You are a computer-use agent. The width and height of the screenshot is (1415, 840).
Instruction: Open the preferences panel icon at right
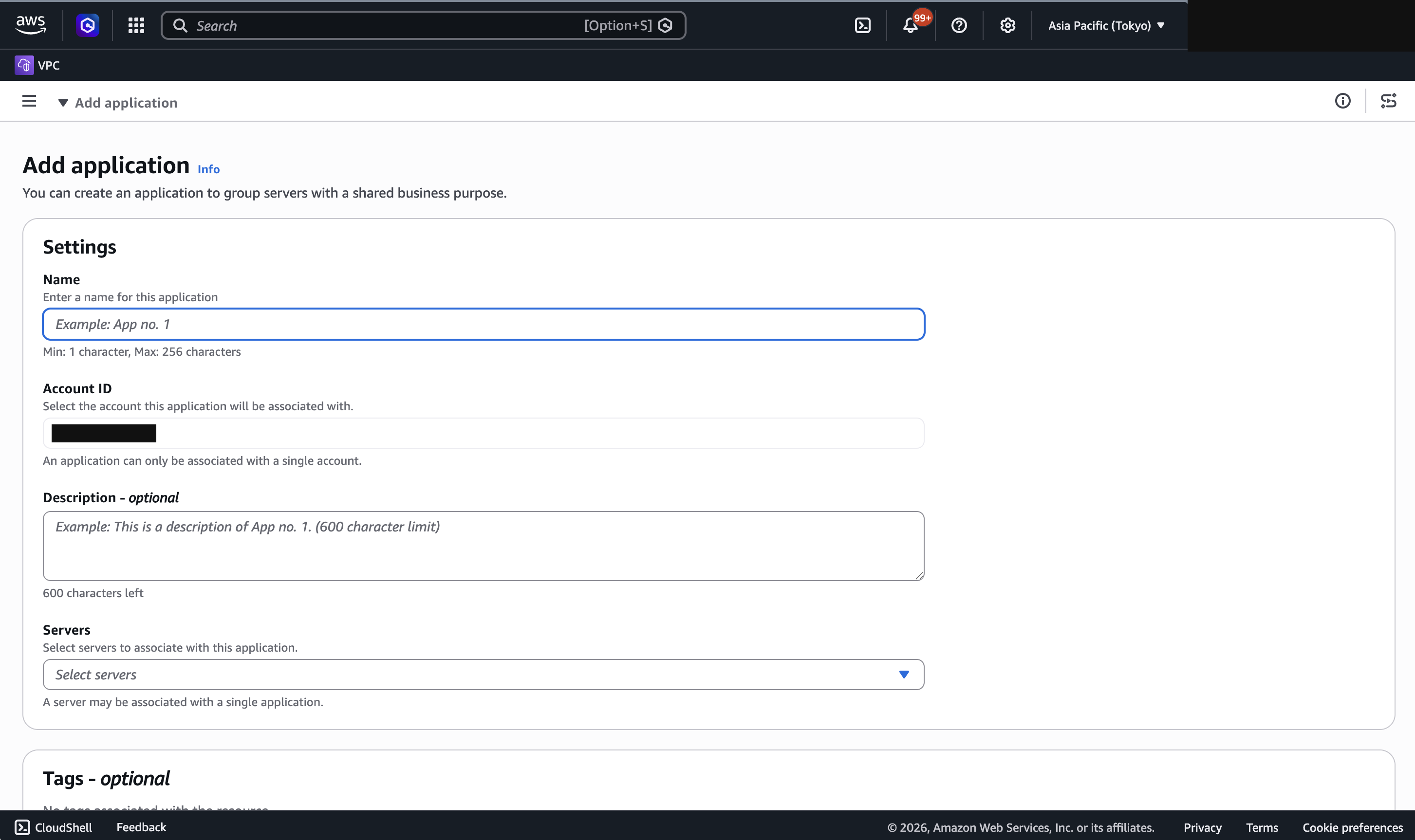click(x=1388, y=101)
